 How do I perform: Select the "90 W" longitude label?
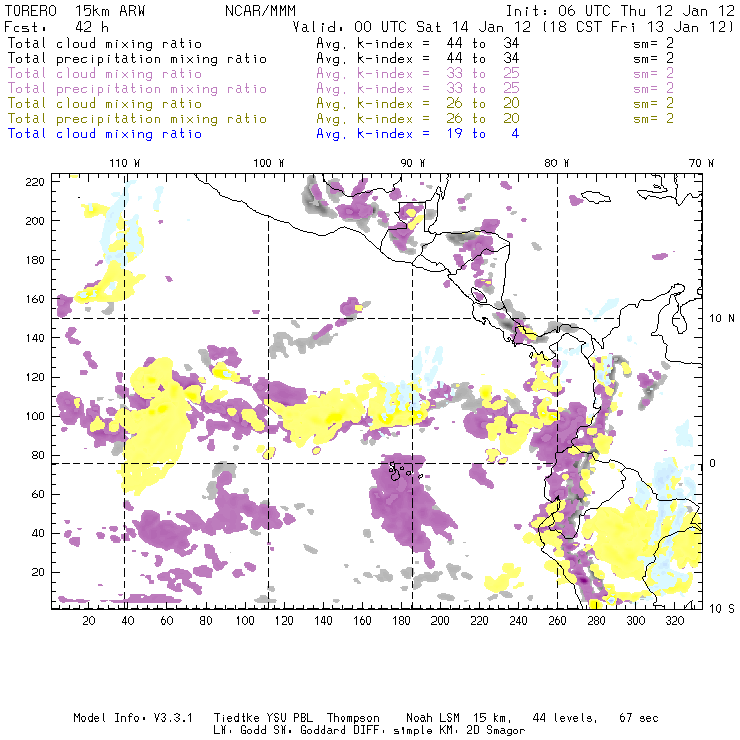coord(413,163)
